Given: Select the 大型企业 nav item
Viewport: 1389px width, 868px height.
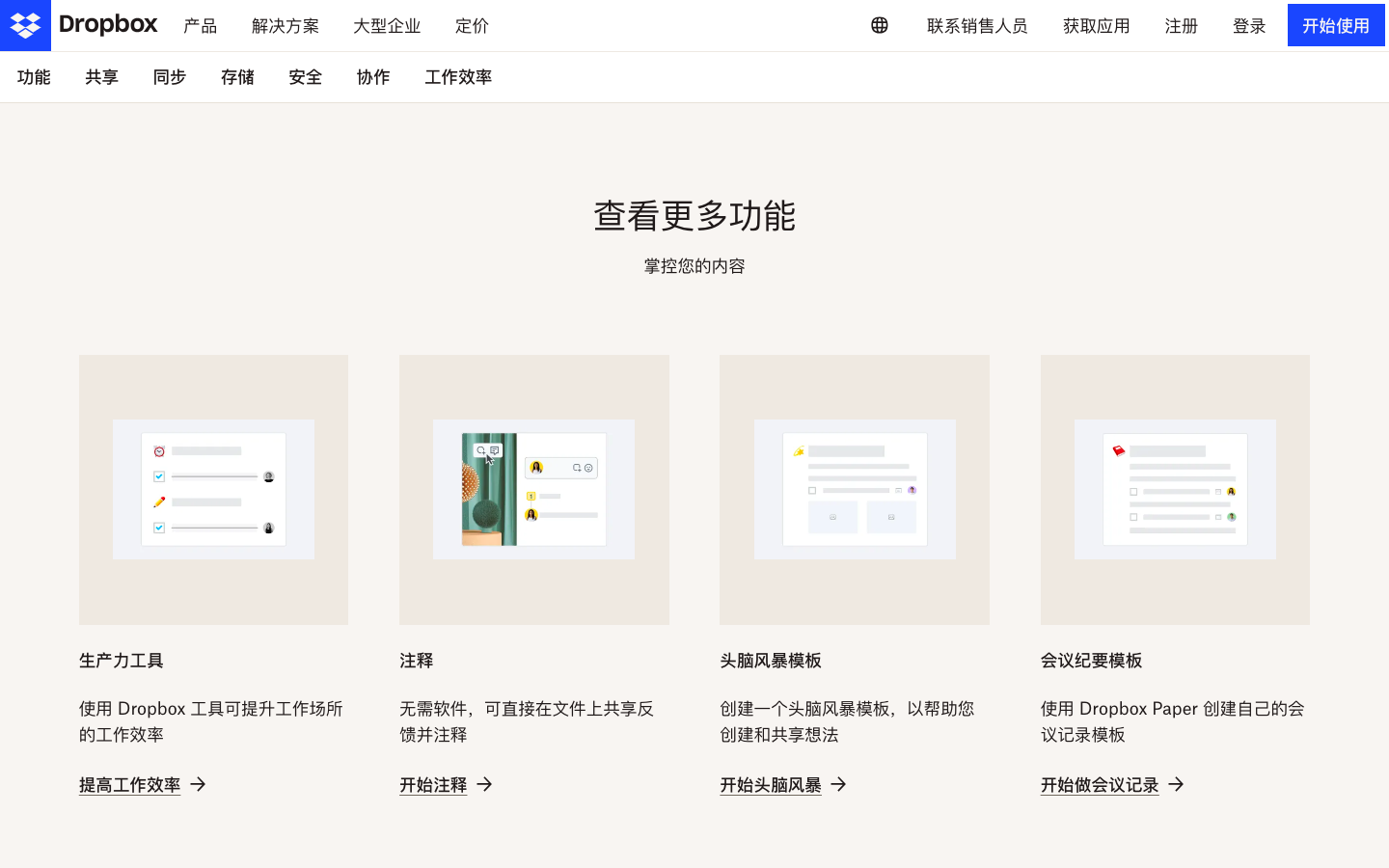Looking at the screenshot, I should 387,26.
